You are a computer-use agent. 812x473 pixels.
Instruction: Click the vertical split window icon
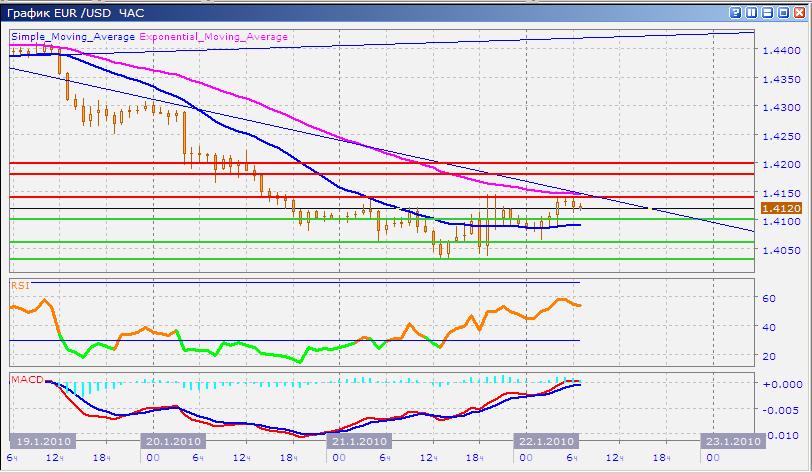pos(751,12)
